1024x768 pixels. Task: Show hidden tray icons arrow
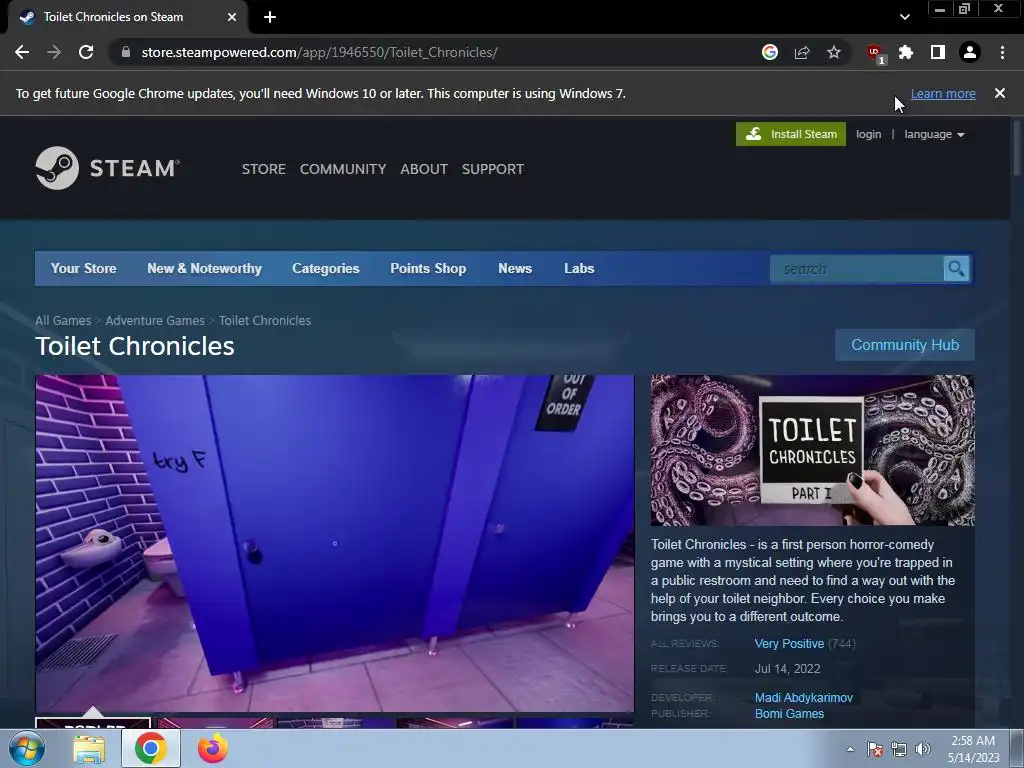(x=850, y=749)
